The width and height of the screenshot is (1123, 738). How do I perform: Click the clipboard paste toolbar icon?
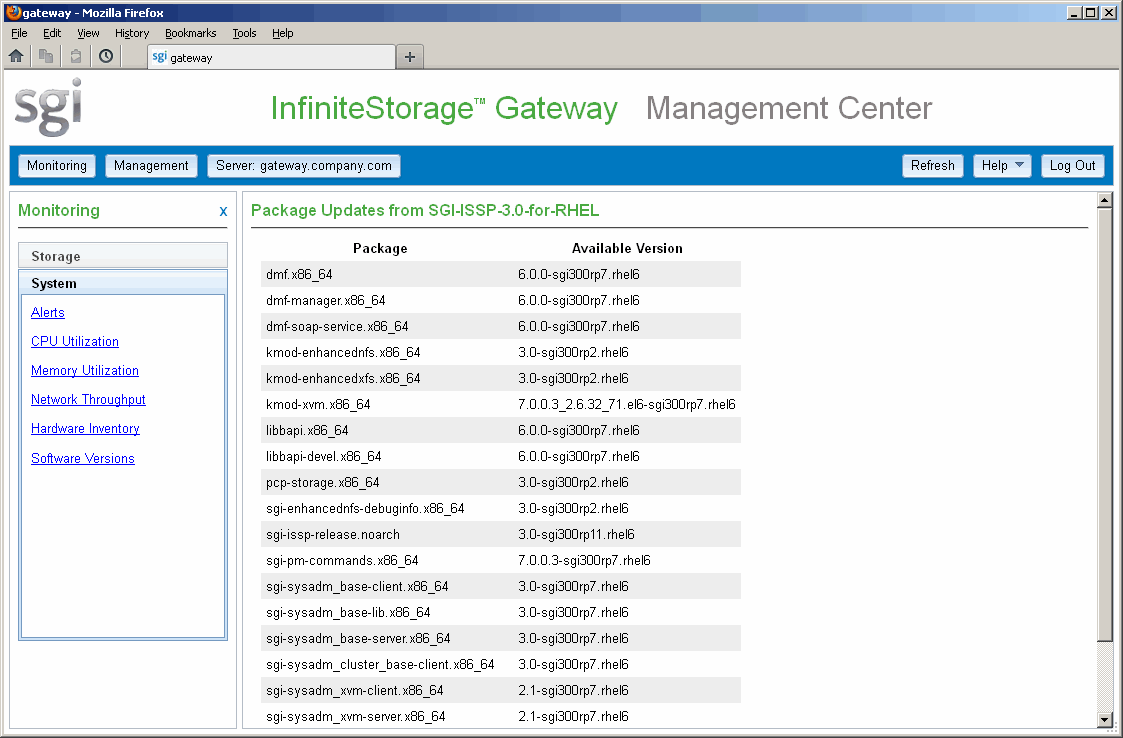coord(76,56)
